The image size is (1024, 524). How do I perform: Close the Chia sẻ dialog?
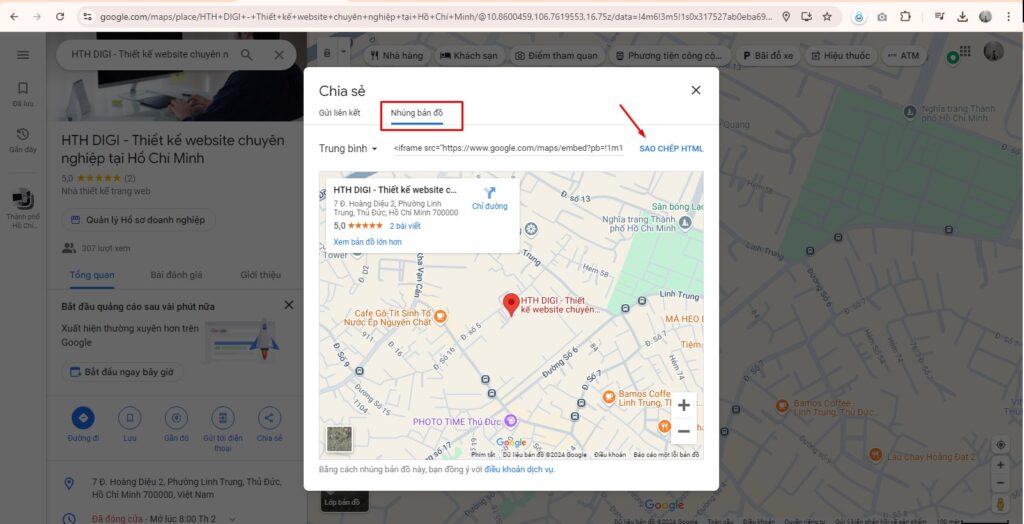click(x=696, y=90)
